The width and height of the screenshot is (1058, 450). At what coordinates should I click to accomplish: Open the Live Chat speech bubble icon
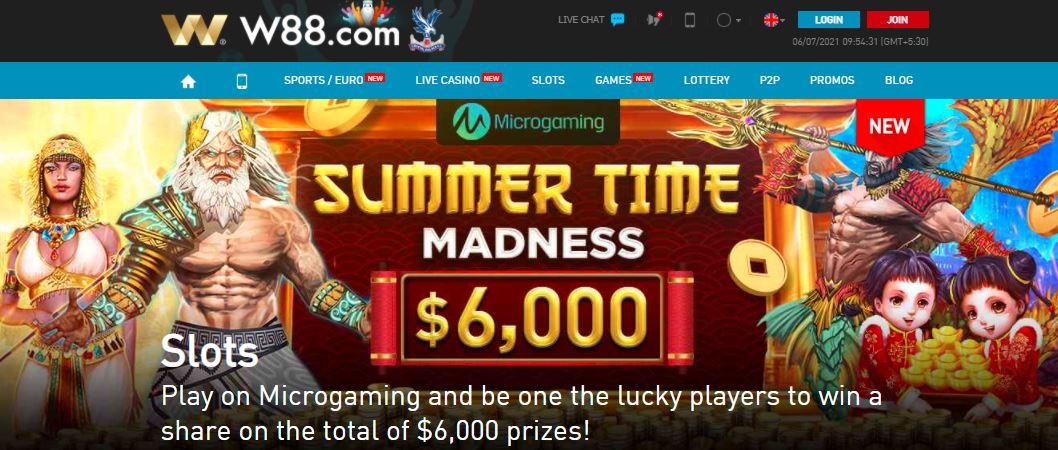tap(617, 20)
